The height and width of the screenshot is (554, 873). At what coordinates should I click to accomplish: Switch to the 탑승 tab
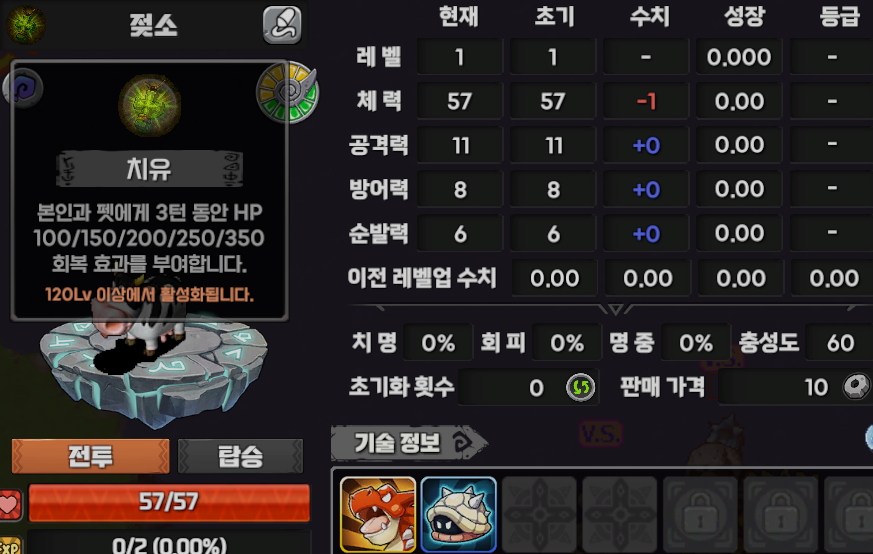click(240, 456)
